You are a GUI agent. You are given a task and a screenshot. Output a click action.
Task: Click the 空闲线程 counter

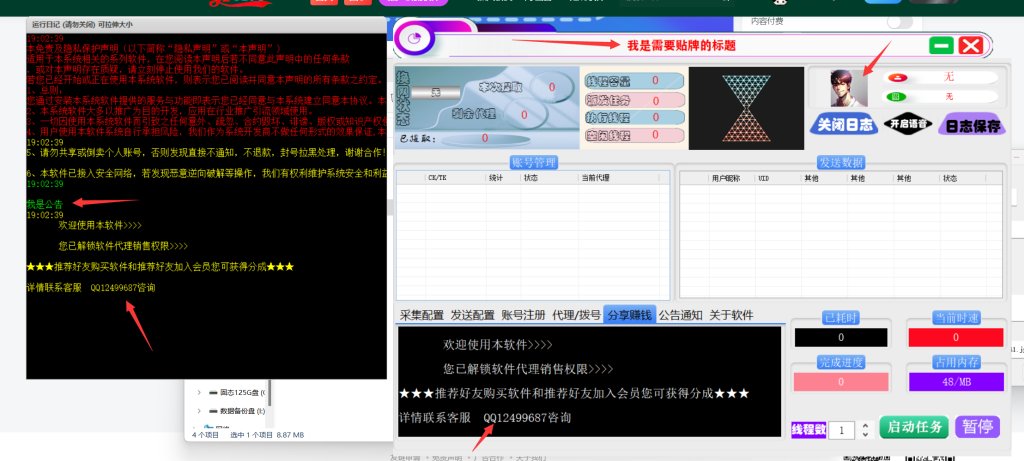tap(635, 136)
